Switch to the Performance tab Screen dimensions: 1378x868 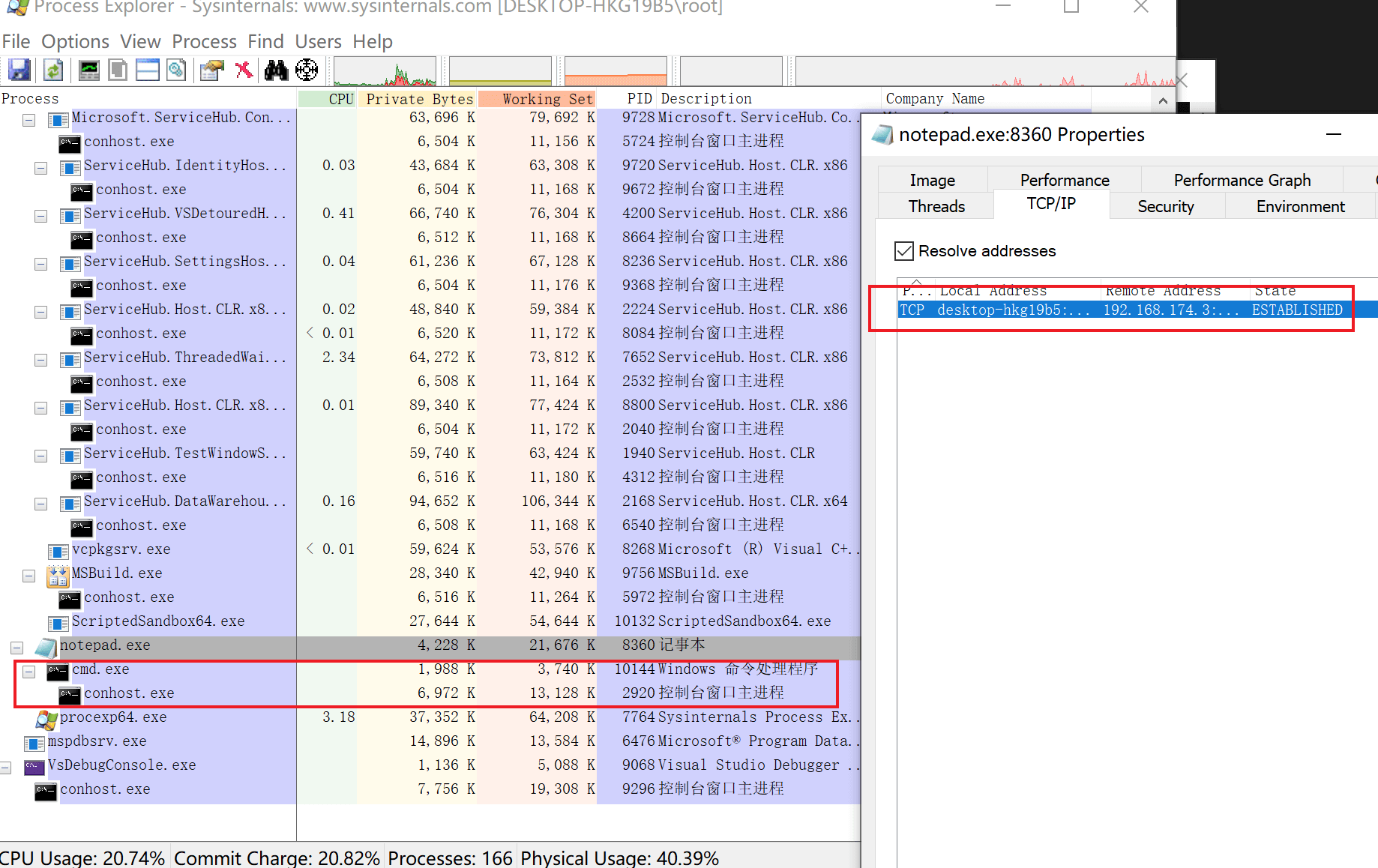1065,180
